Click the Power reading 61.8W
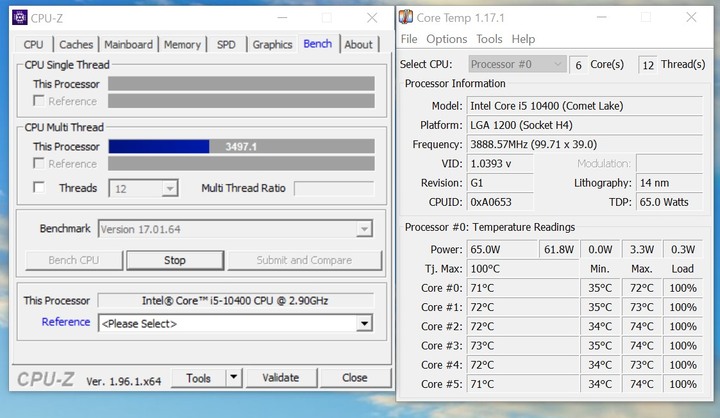The height and width of the screenshot is (418, 720). [x=559, y=249]
